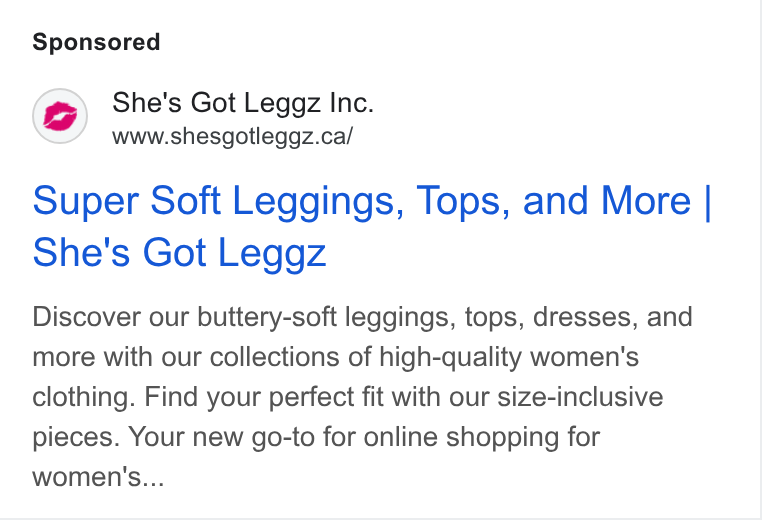The height and width of the screenshot is (520, 762).
Task: Click the word "Discover" starting the description
Action: click(x=87, y=317)
